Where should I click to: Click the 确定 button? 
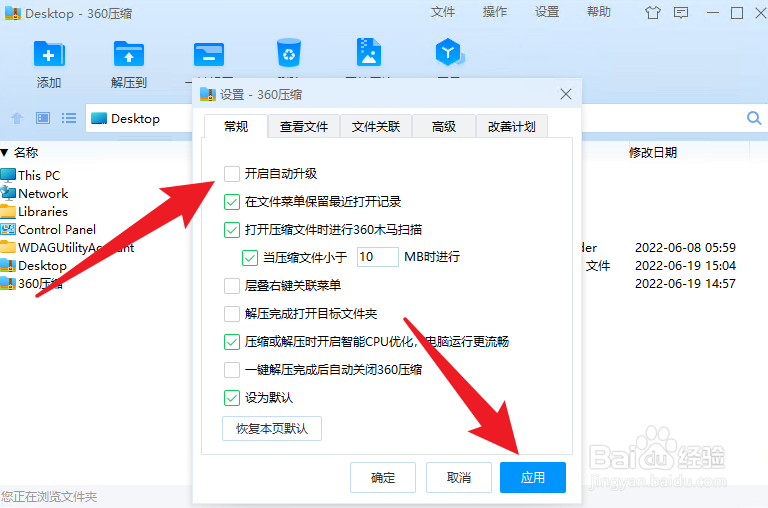[x=383, y=478]
